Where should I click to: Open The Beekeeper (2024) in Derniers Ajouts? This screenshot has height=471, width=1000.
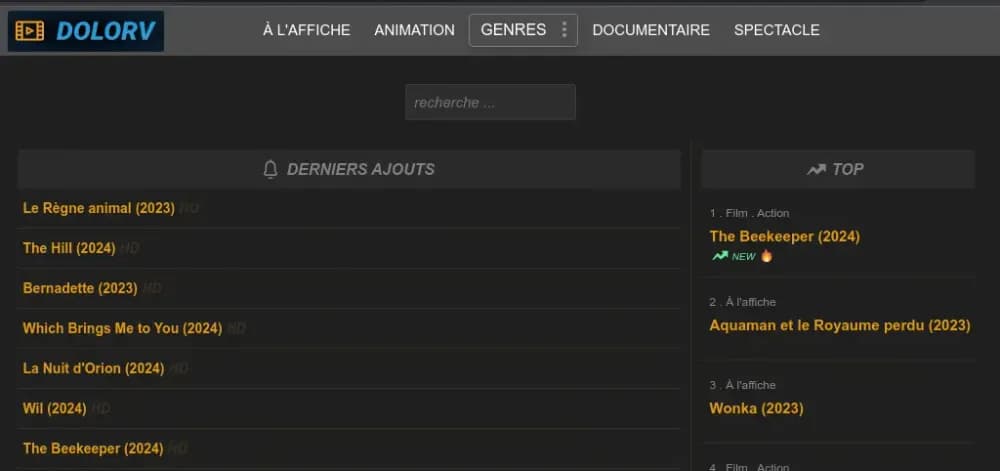pos(93,449)
